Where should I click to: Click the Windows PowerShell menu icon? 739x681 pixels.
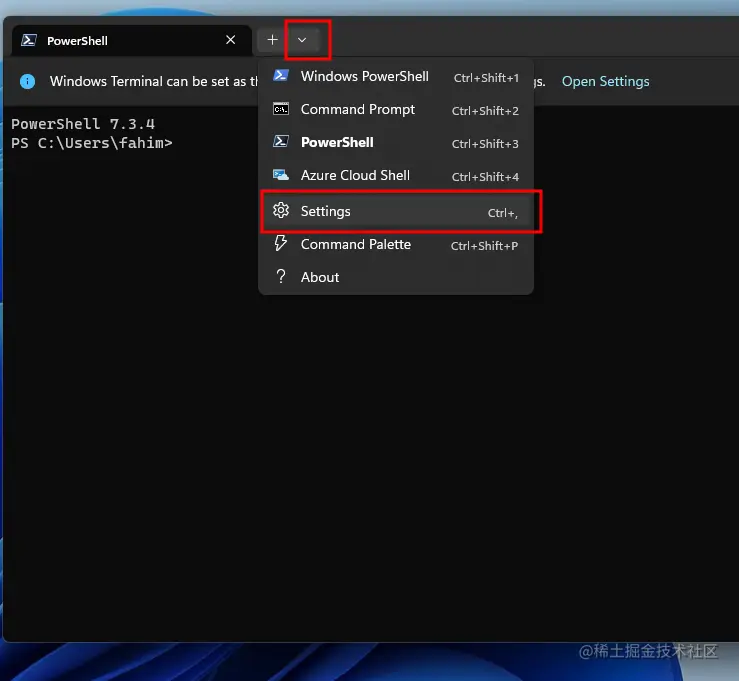(x=281, y=75)
